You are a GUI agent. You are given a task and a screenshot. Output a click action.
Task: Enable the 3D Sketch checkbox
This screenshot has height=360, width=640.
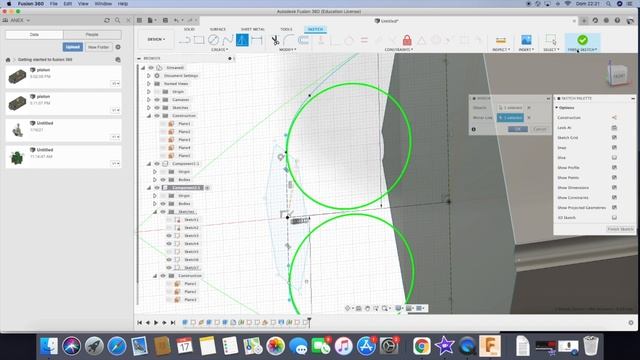point(614,218)
